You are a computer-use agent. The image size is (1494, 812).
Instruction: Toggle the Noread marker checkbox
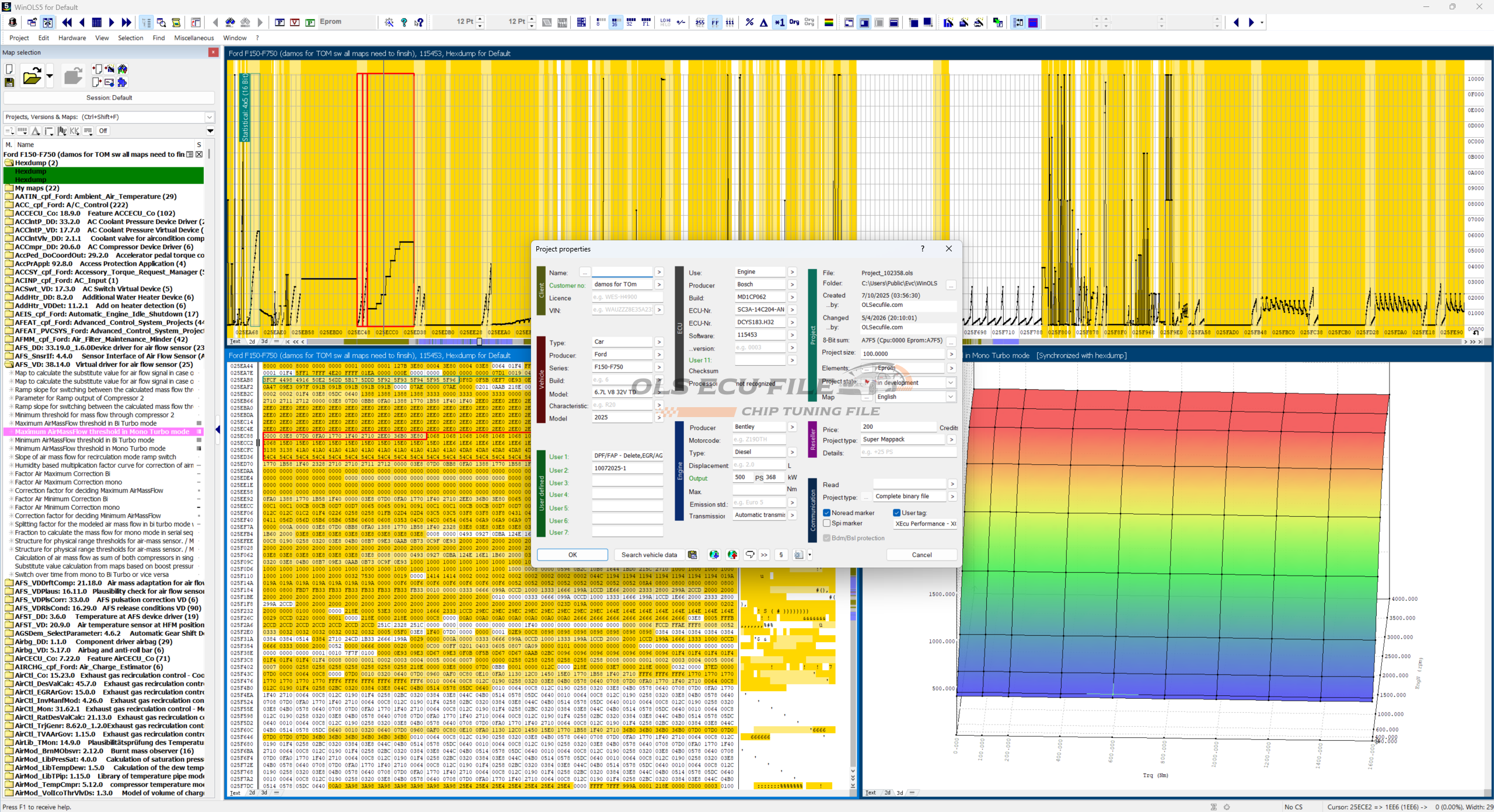(x=827, y=513)
